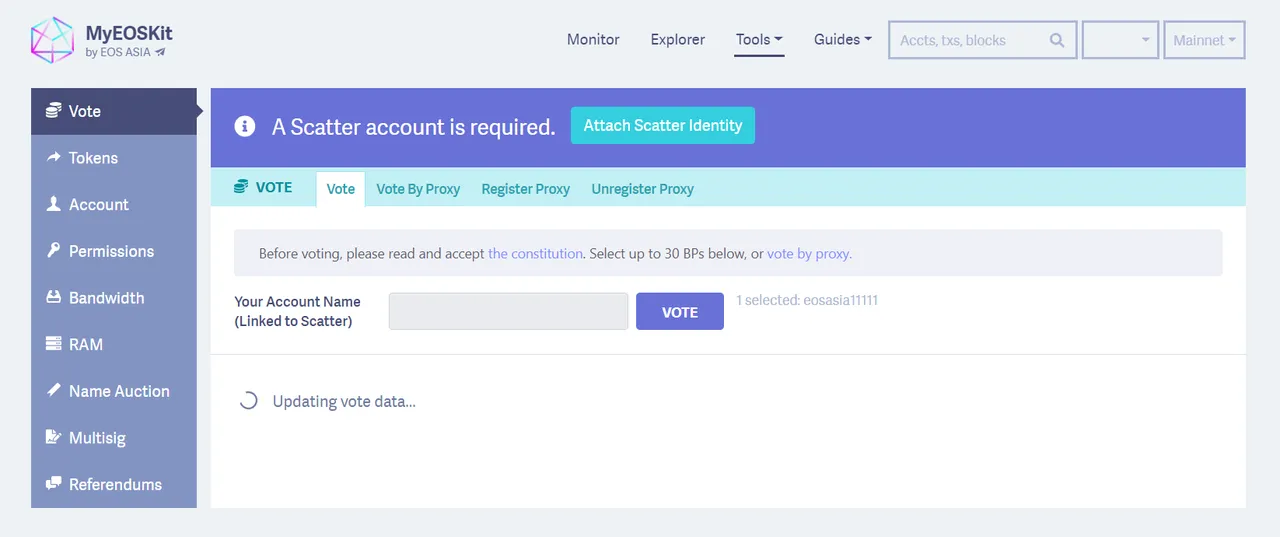Open Bandwidth via its sidebar icon
Screen dimensions: 1280x537
(x=54, y=297)
